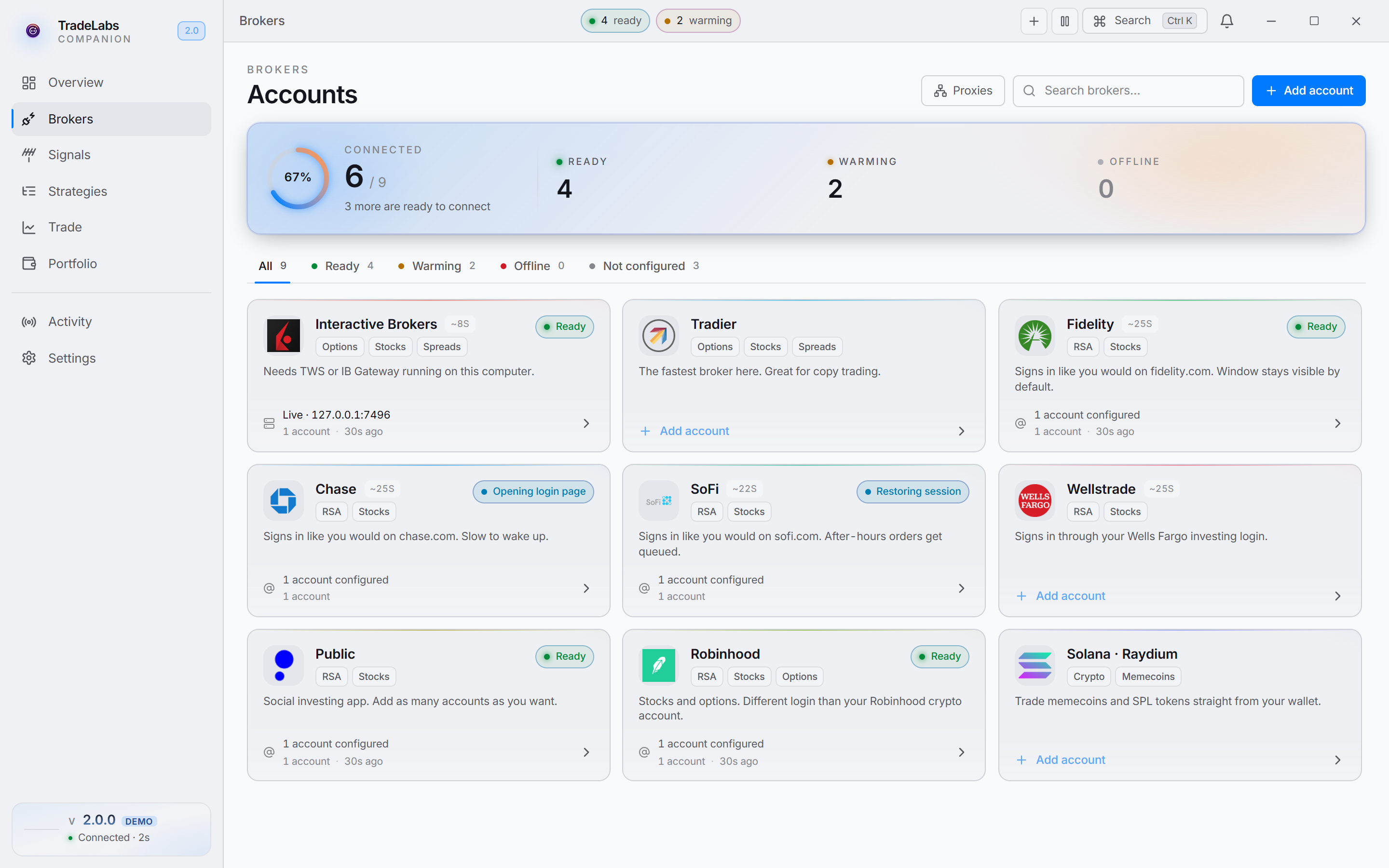Click the at-sign icon in Chase card
The image size is (1389, 868).
click(269, 588)
